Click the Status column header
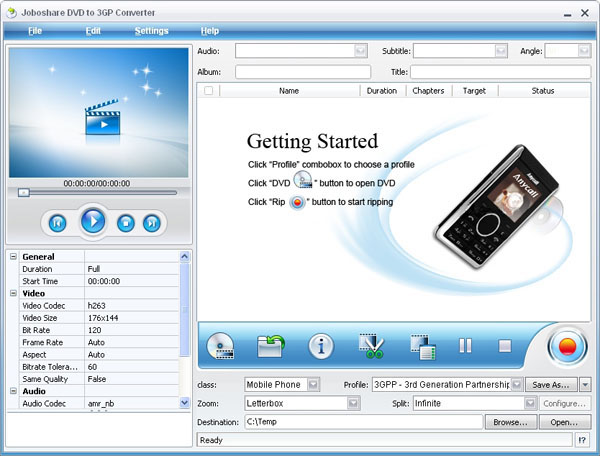 (x=543, y=91)
